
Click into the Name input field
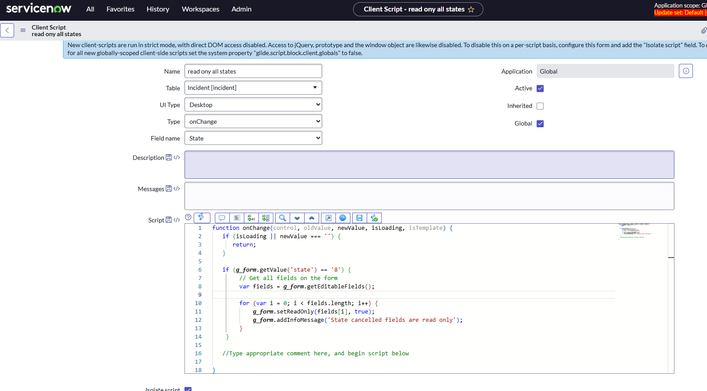(x=253, y=71)
